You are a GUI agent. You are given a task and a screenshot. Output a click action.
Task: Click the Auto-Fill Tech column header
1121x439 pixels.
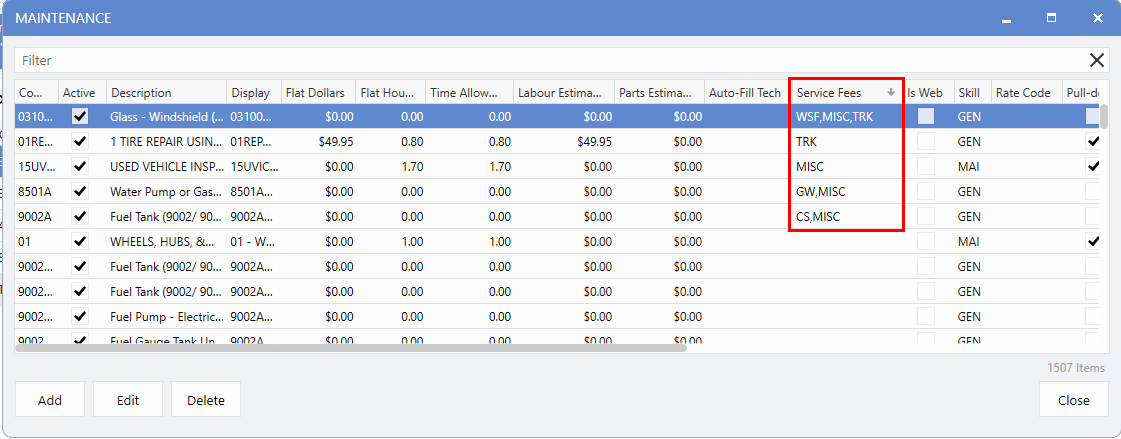pyautogui.click(x=744, y=93)
